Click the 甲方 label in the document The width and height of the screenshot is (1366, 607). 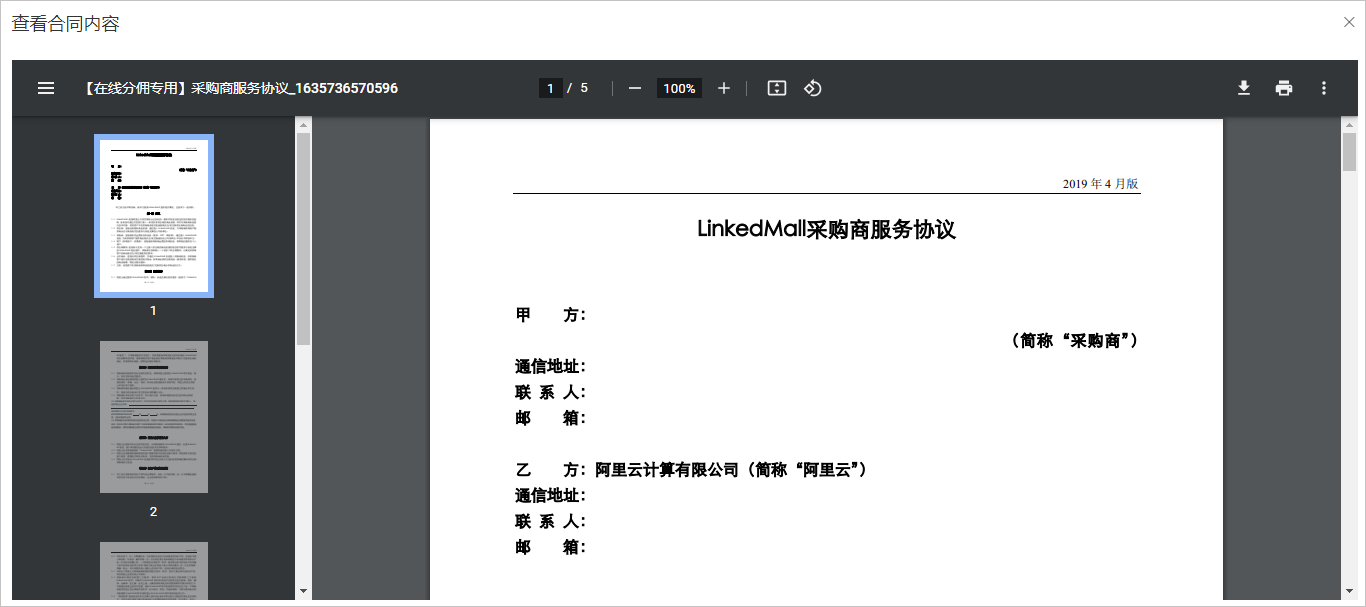pos(551,315)
